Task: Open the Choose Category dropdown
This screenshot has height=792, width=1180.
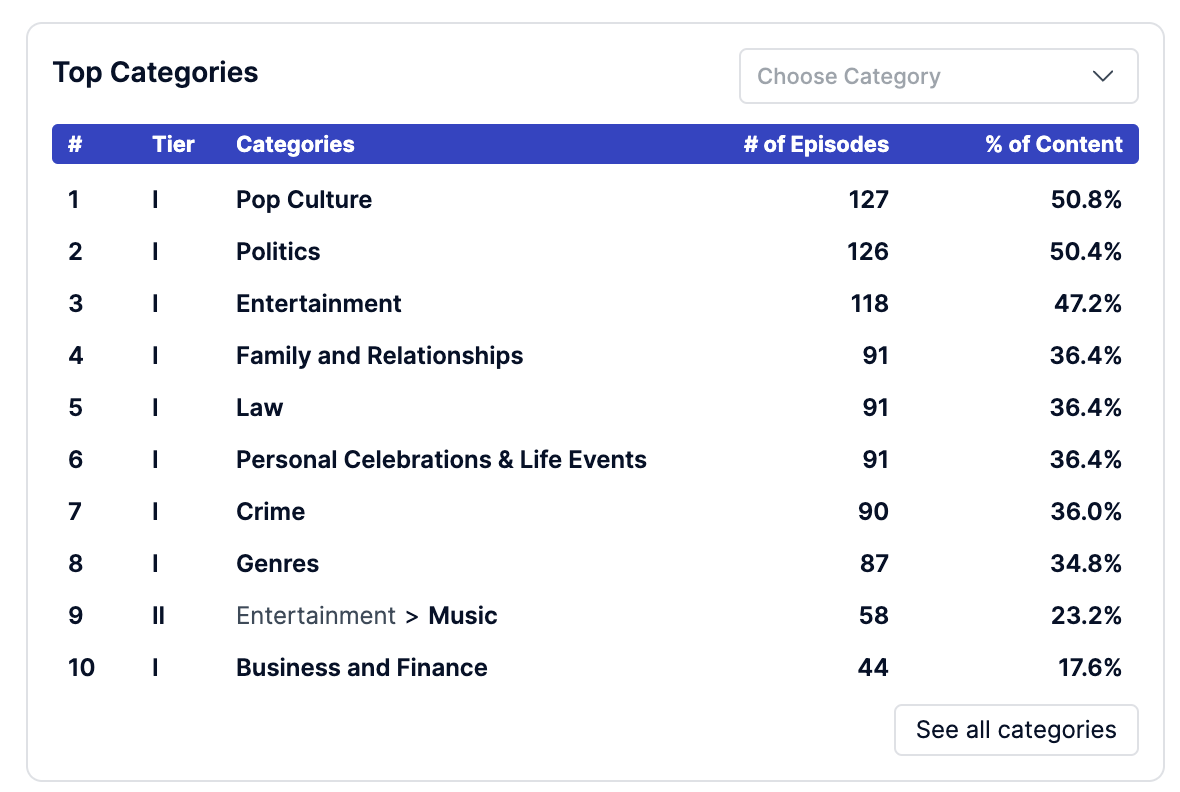Action: [x=938, y=76]
